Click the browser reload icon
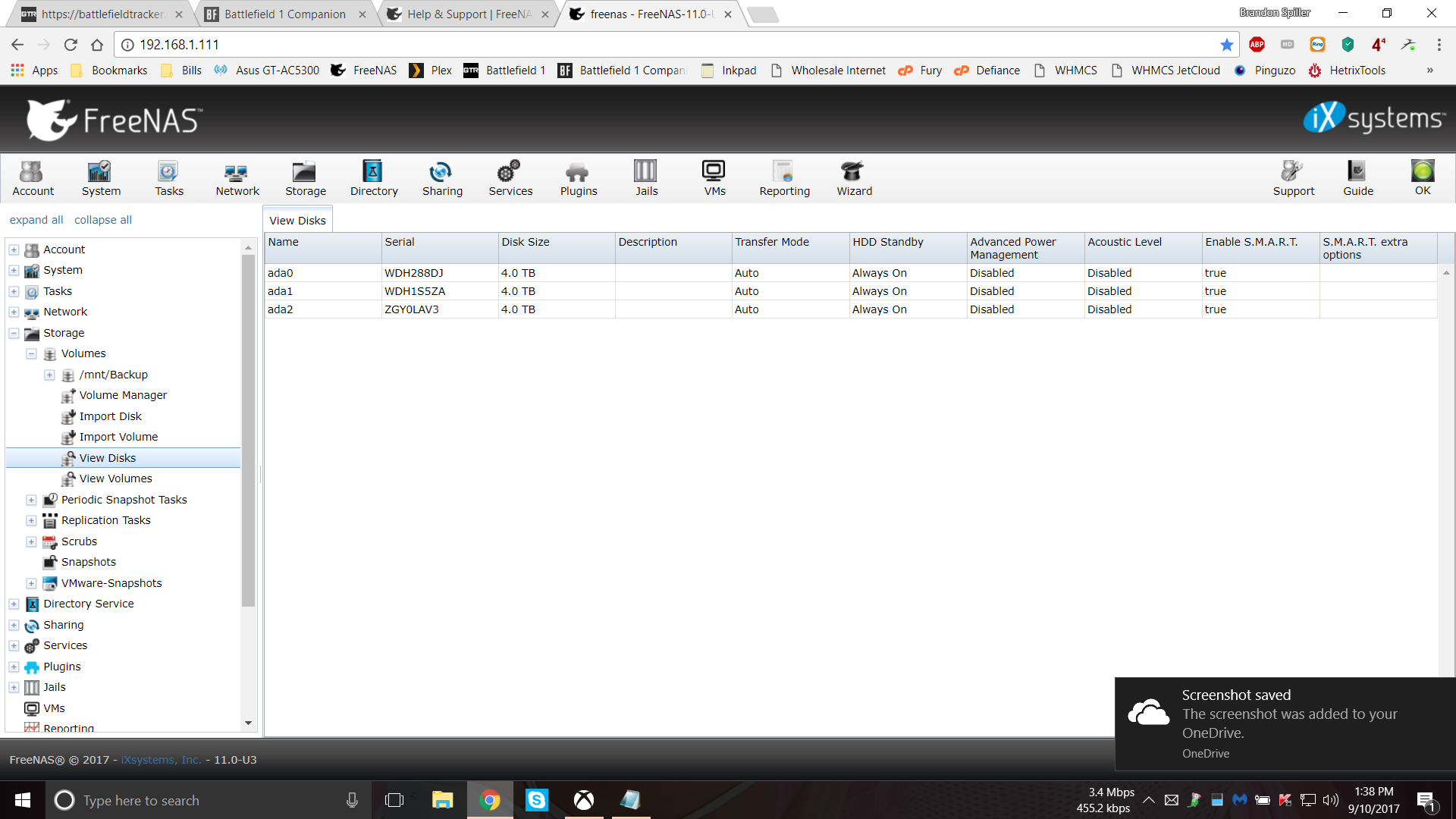 coord(71,45)
